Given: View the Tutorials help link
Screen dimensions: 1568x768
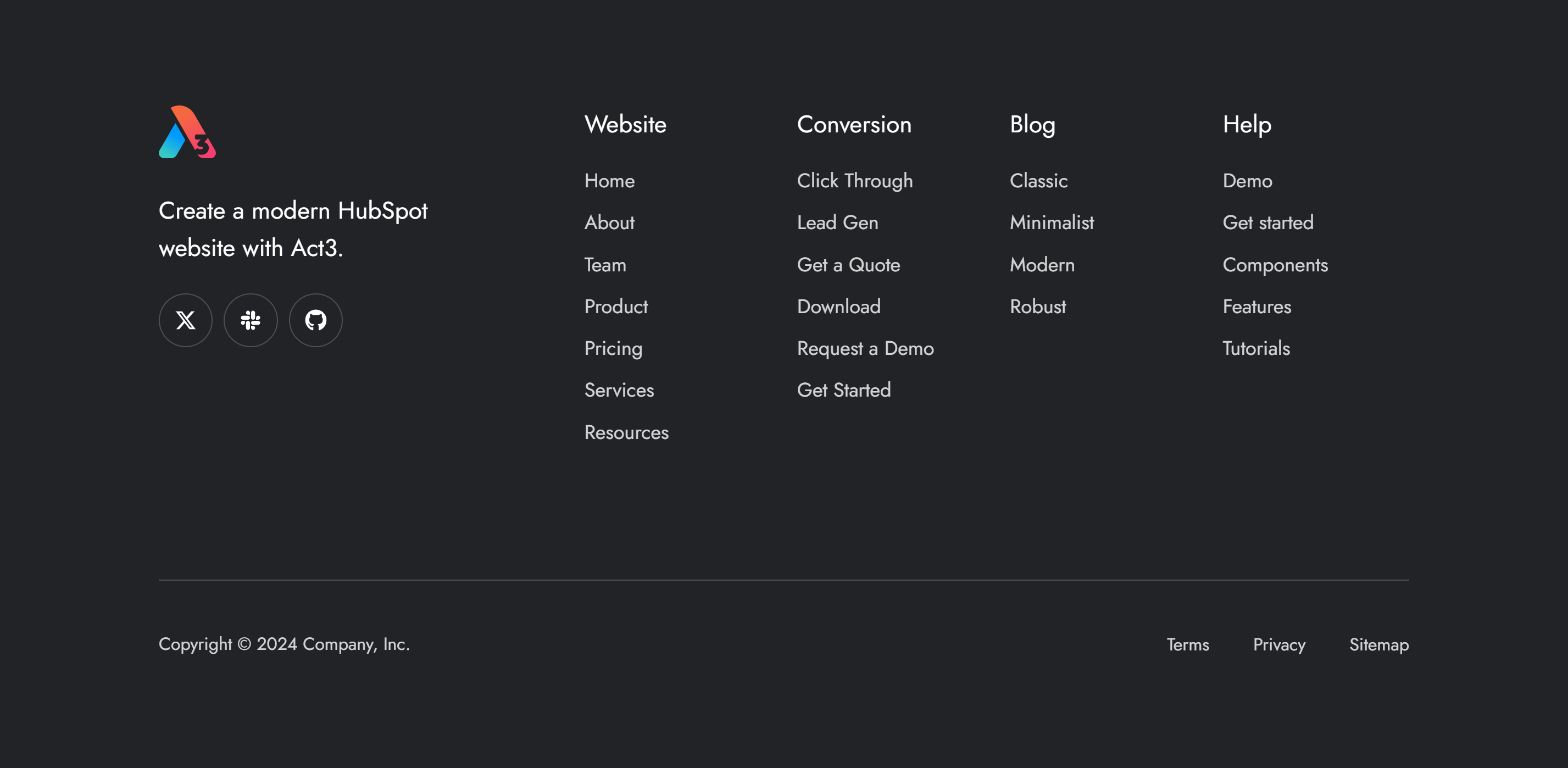Looking at the screenshot, I should (1256, 349).
